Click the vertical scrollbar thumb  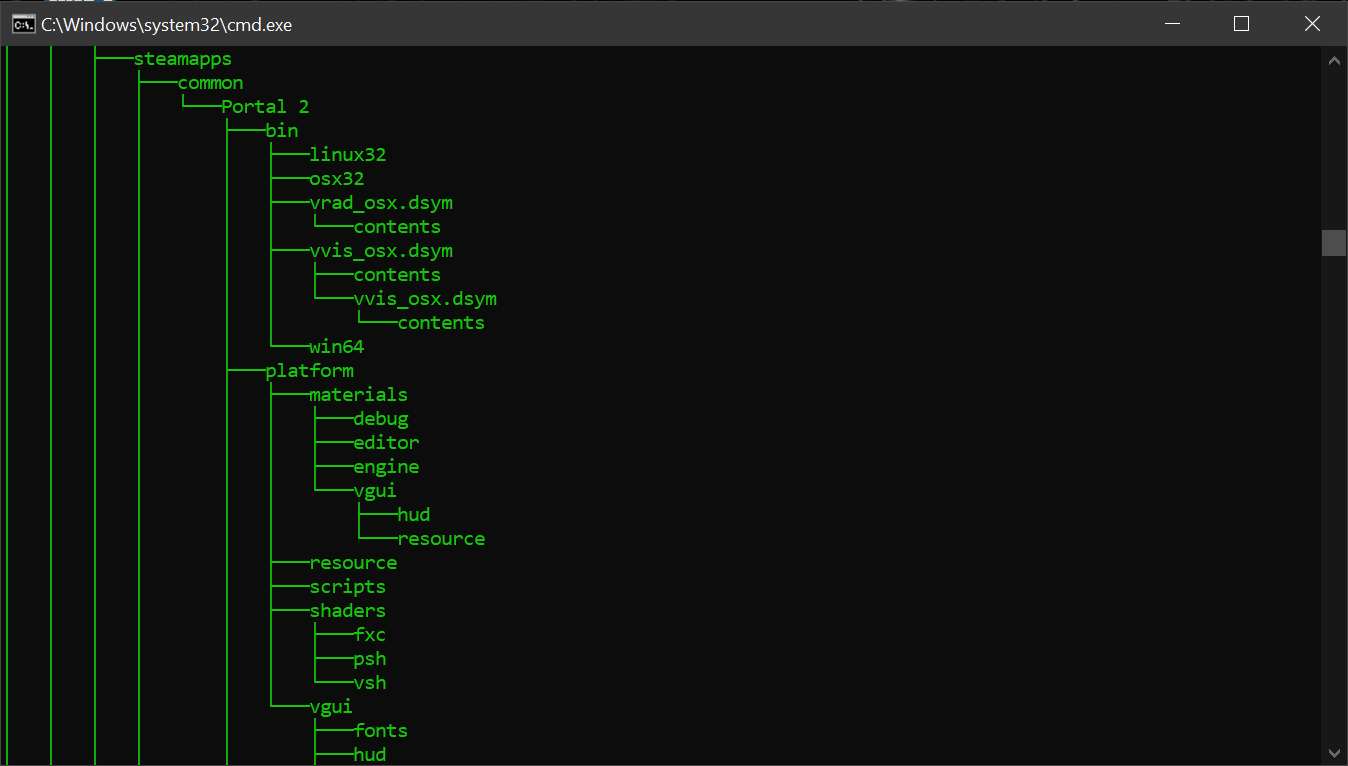(1334, 242)
